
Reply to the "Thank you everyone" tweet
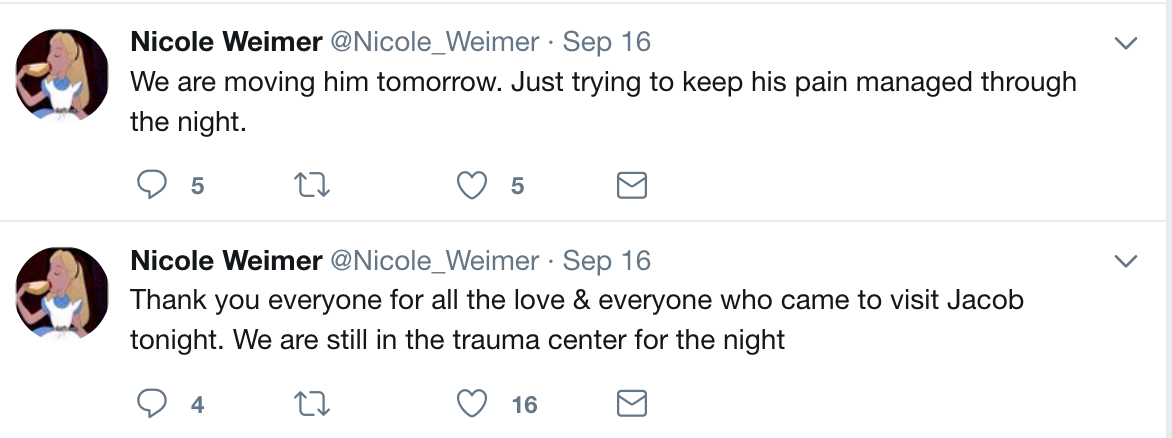pyautogui.click(x=151, y=403)
